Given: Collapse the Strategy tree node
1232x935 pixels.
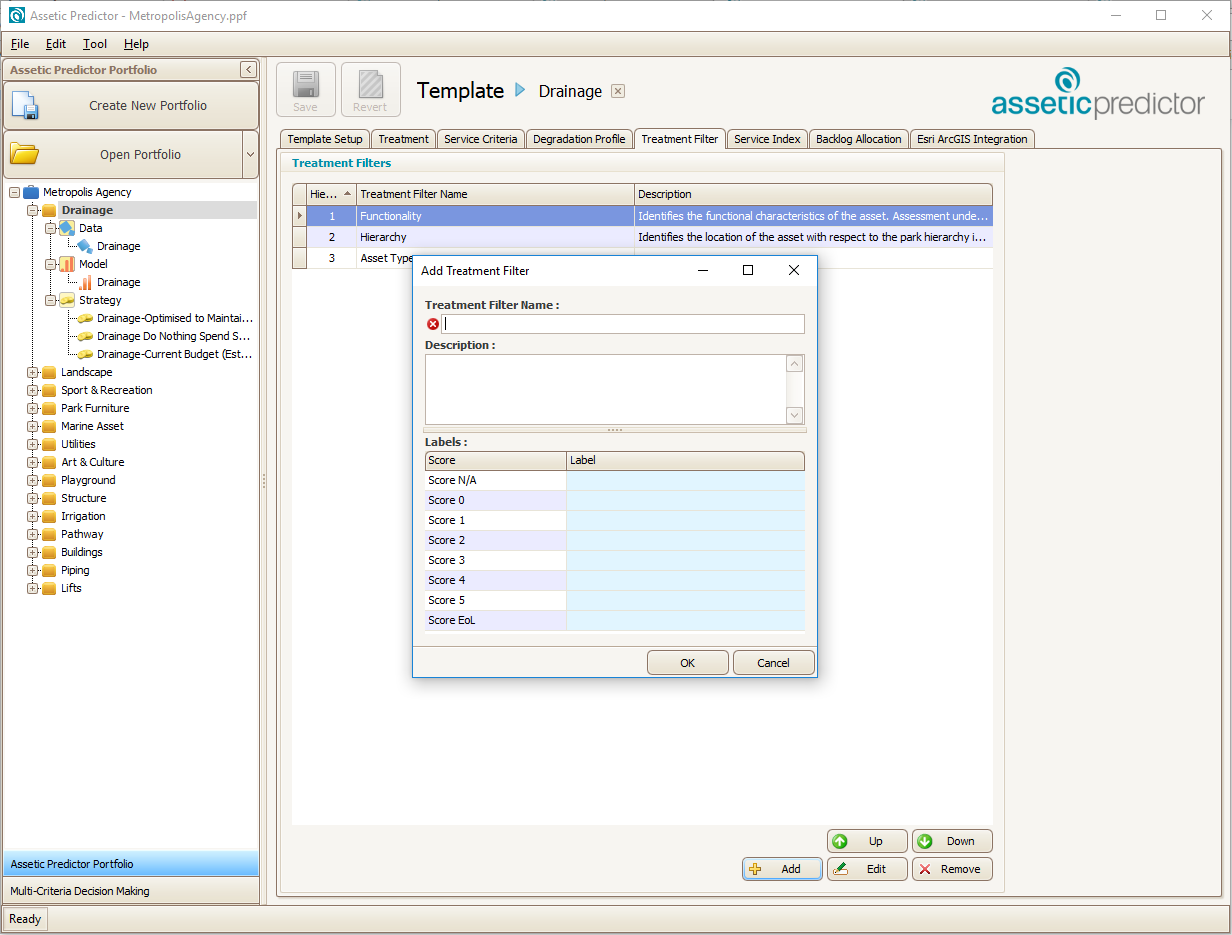Looking at the screenshot, I should 51,300.
